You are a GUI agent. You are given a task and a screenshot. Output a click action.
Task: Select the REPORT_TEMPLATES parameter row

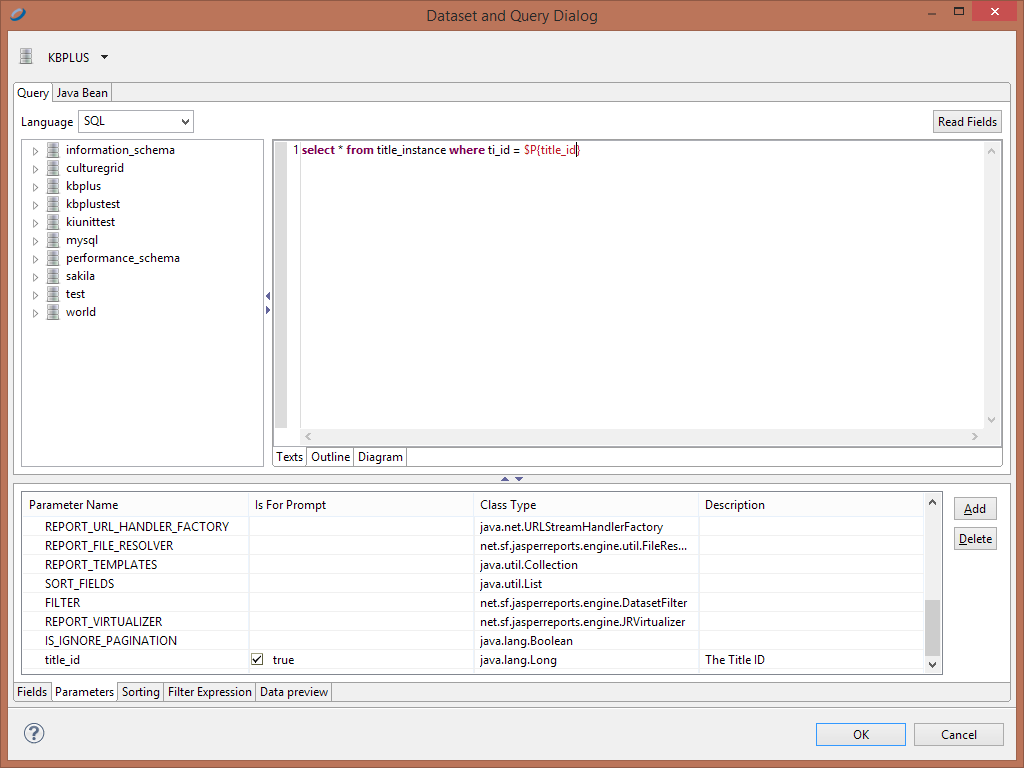click(473, 565)
